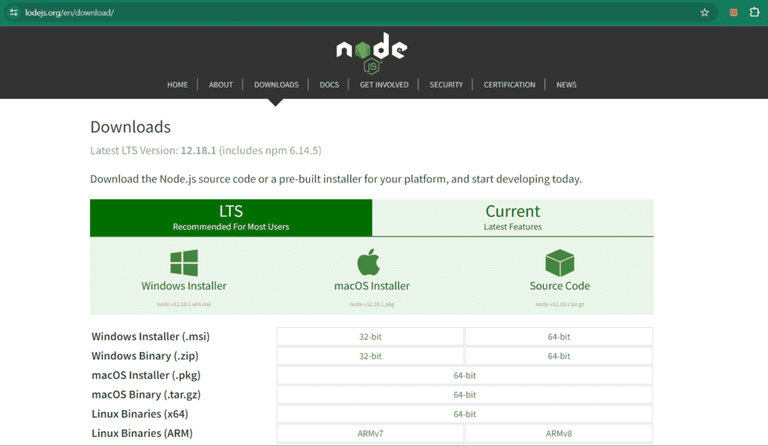Download Linux Binaries ARMv7
The height and width of the screenshot is (446, 768).
point(370,433)
